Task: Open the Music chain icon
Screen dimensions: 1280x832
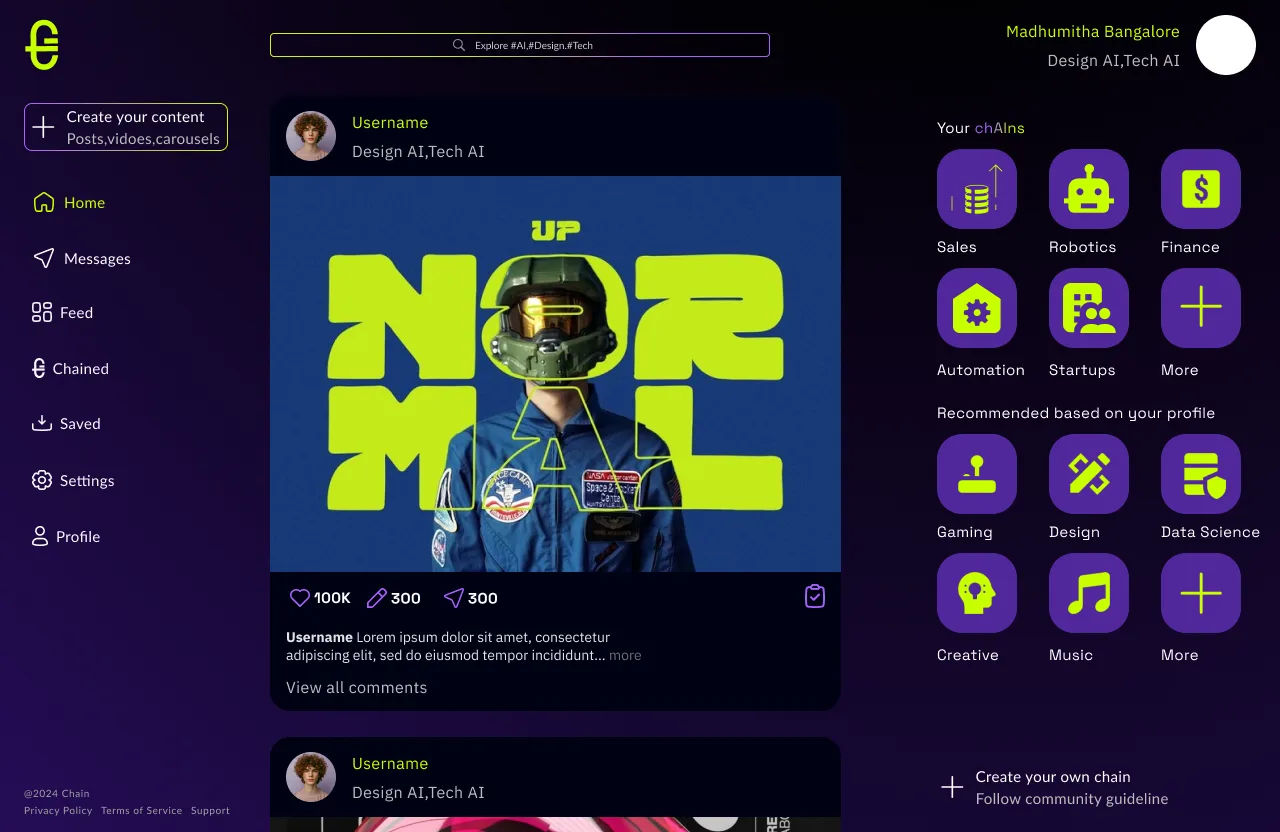Action: pos(1088,593)
